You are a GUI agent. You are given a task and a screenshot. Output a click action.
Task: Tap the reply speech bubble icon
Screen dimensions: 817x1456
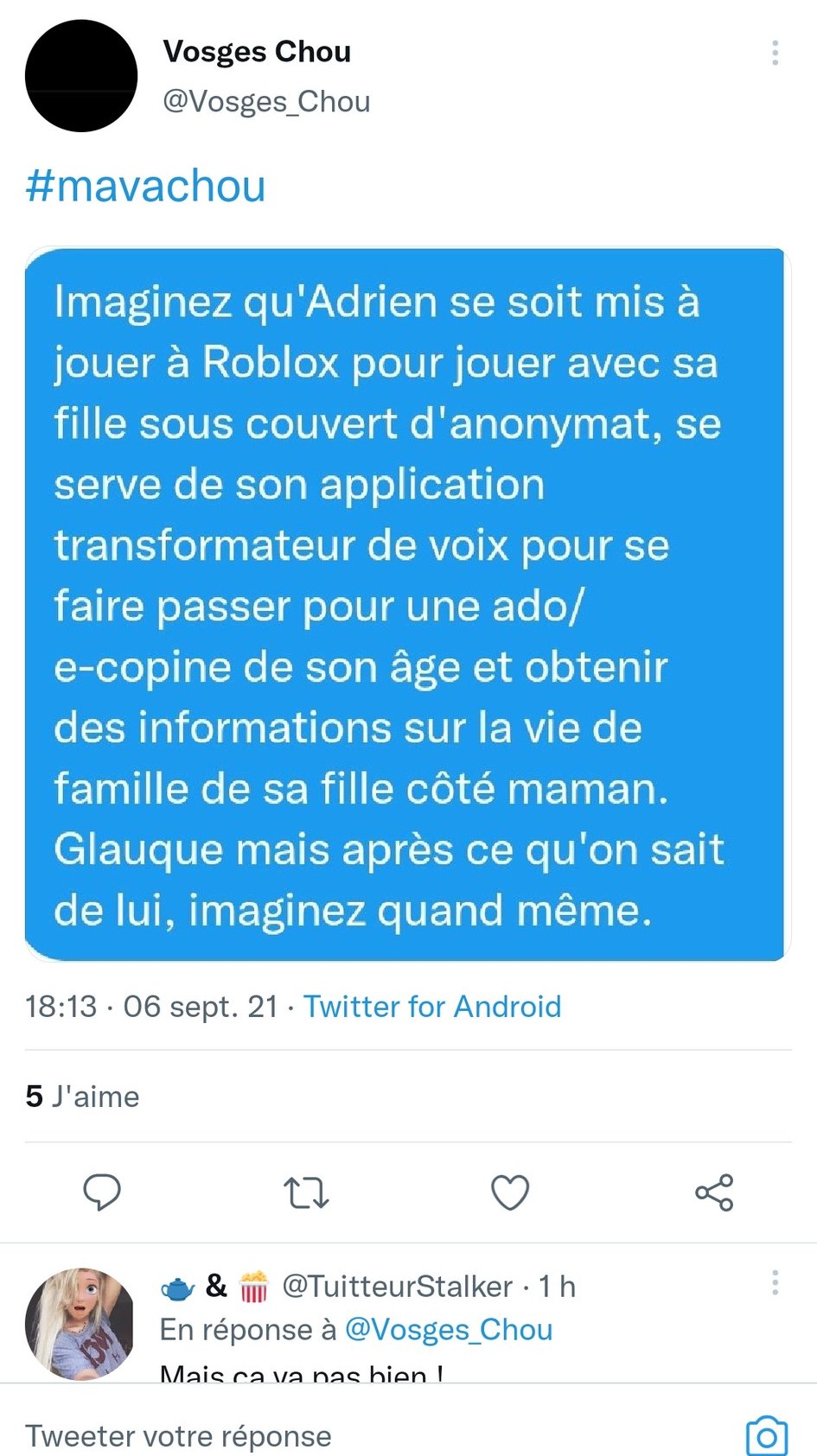(102, 1192)
